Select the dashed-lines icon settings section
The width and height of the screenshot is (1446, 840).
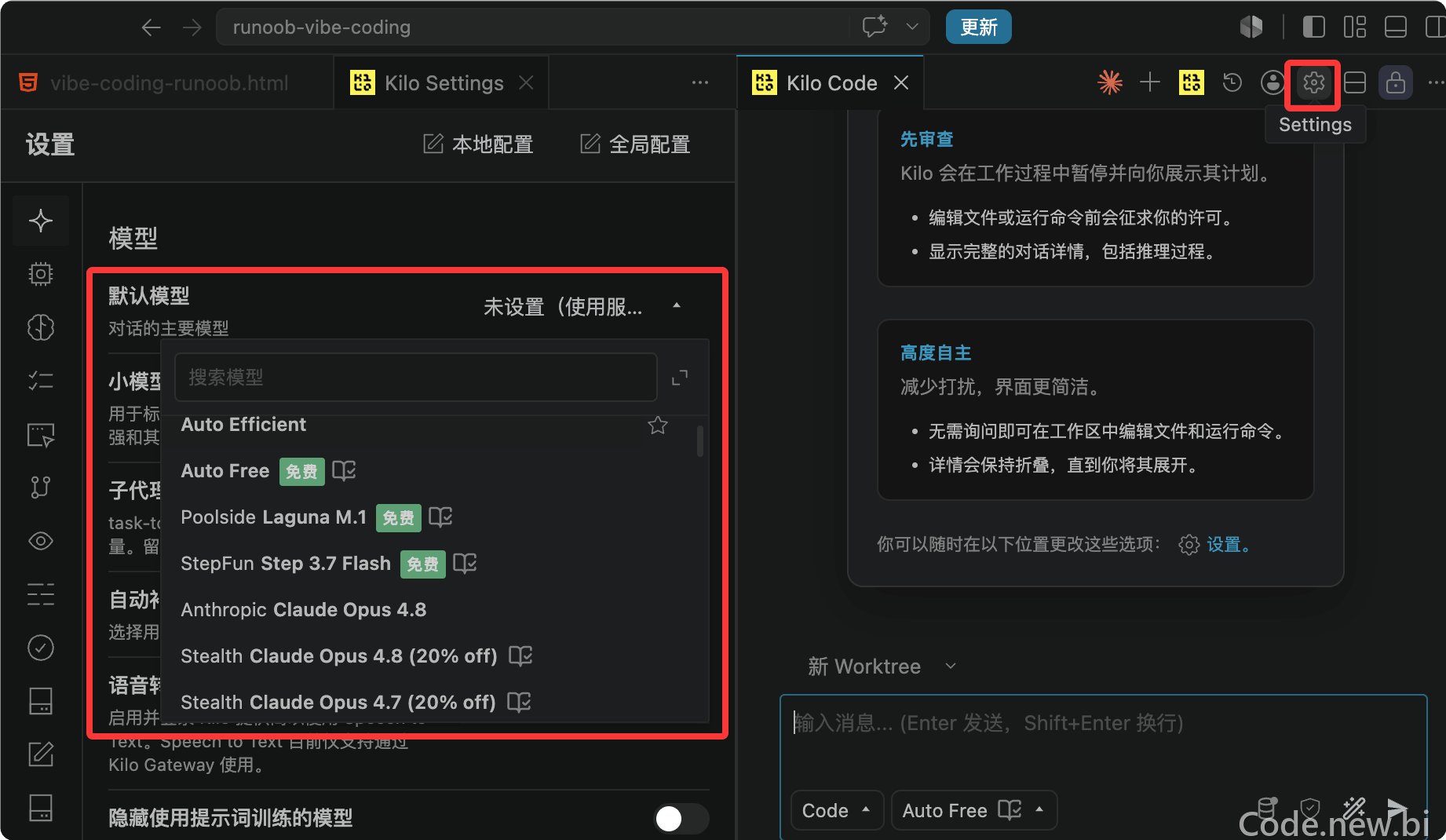click(41, 594)
